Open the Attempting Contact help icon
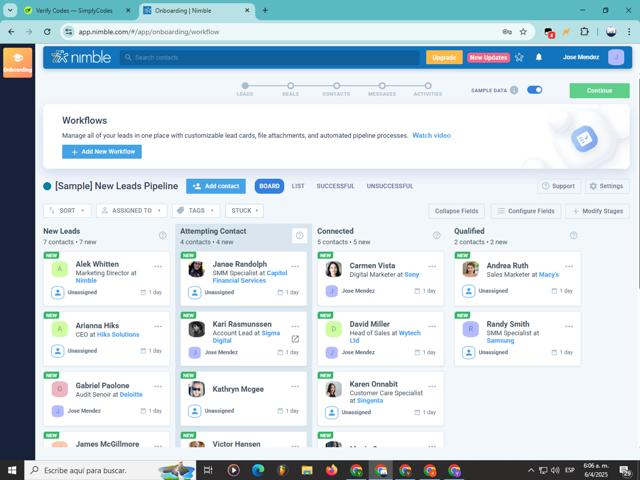 click(299, 236)
